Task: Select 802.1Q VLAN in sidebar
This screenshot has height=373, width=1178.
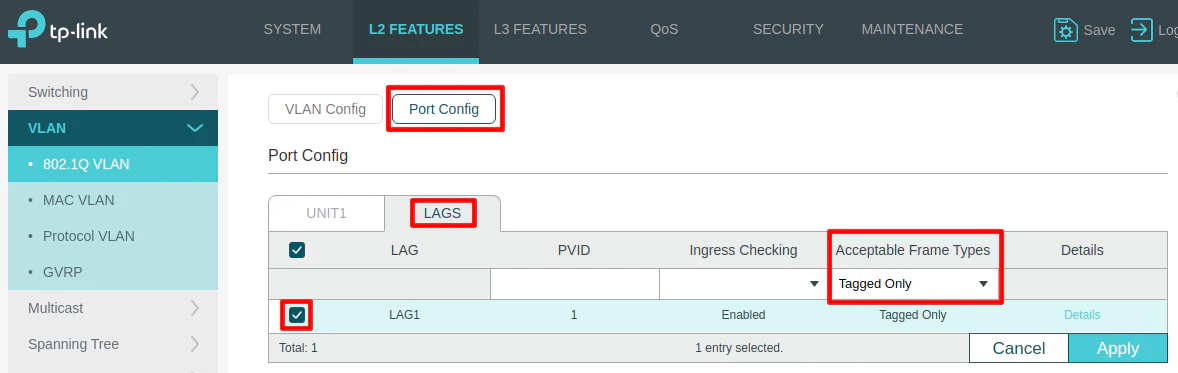Action: (113, 164)
